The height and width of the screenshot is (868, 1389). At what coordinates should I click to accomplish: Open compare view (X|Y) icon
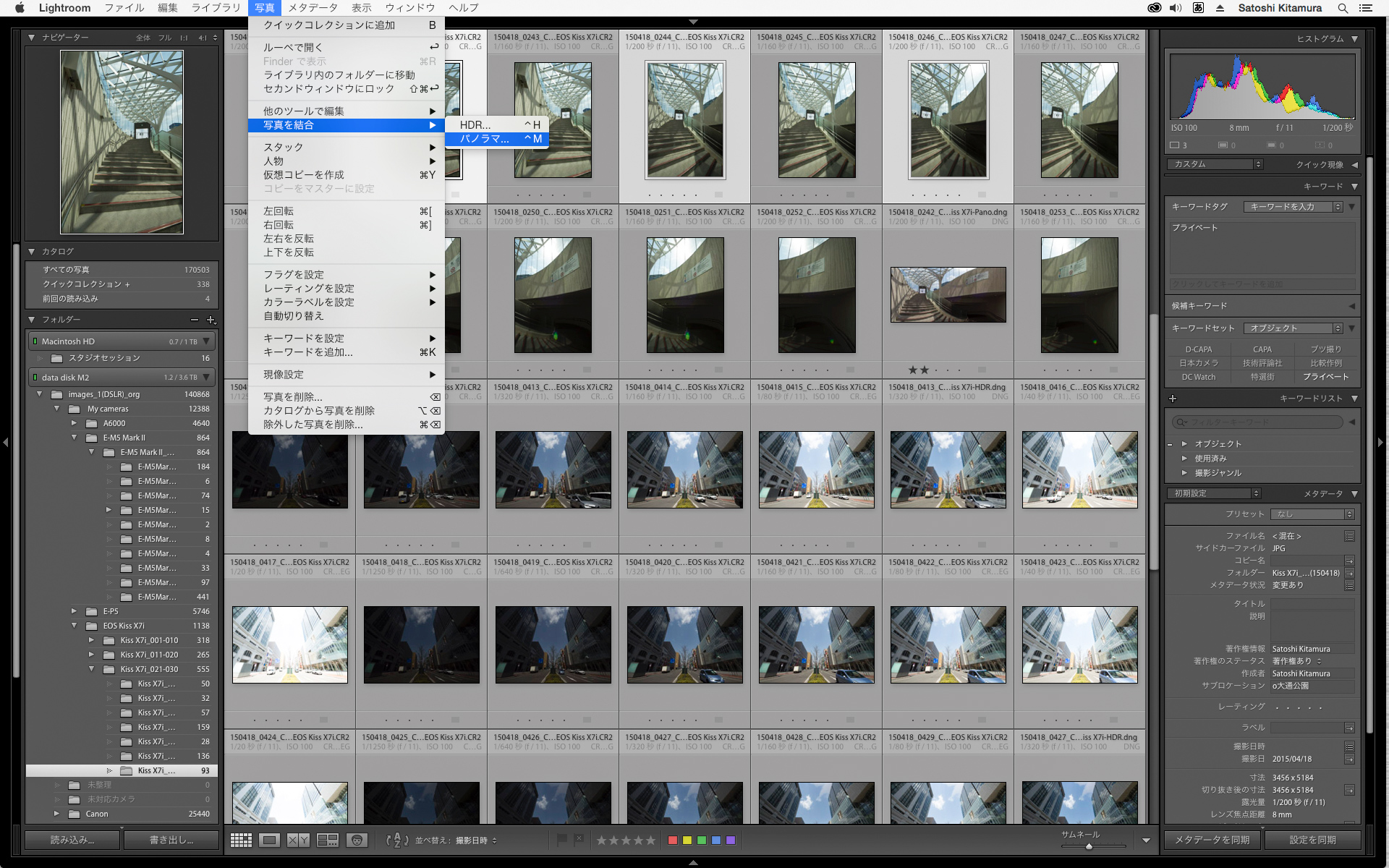(299, 840)
